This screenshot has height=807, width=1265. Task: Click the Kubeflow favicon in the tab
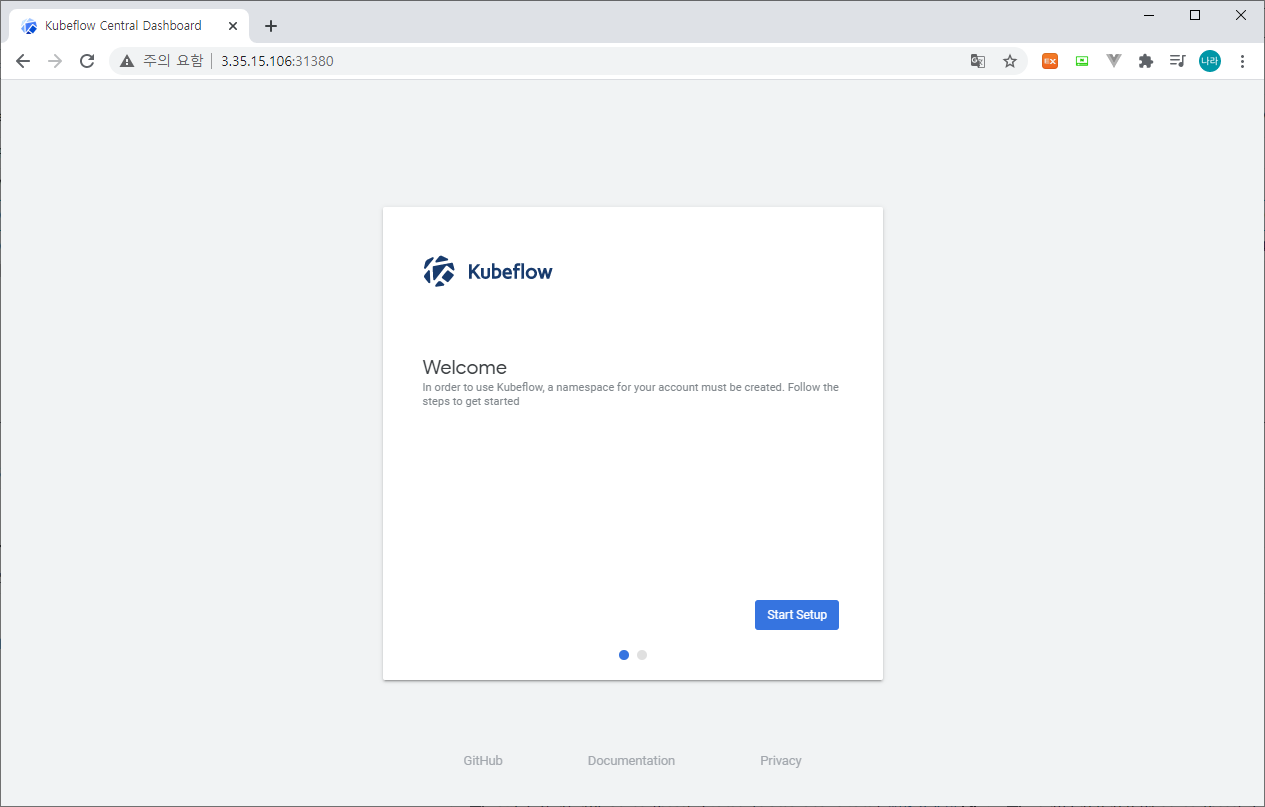coord(29,26)
